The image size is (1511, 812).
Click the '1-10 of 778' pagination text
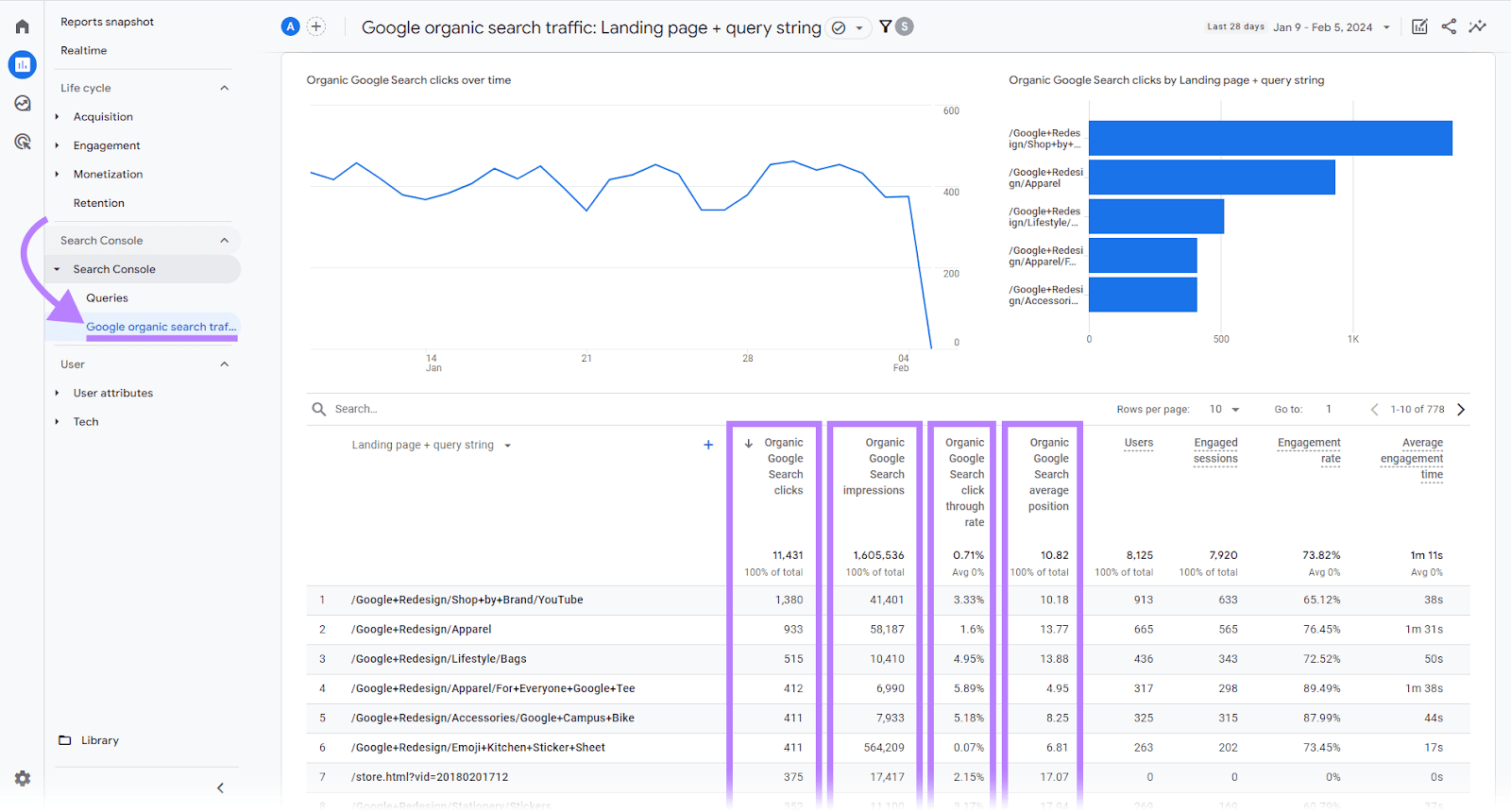(1417, 410)
